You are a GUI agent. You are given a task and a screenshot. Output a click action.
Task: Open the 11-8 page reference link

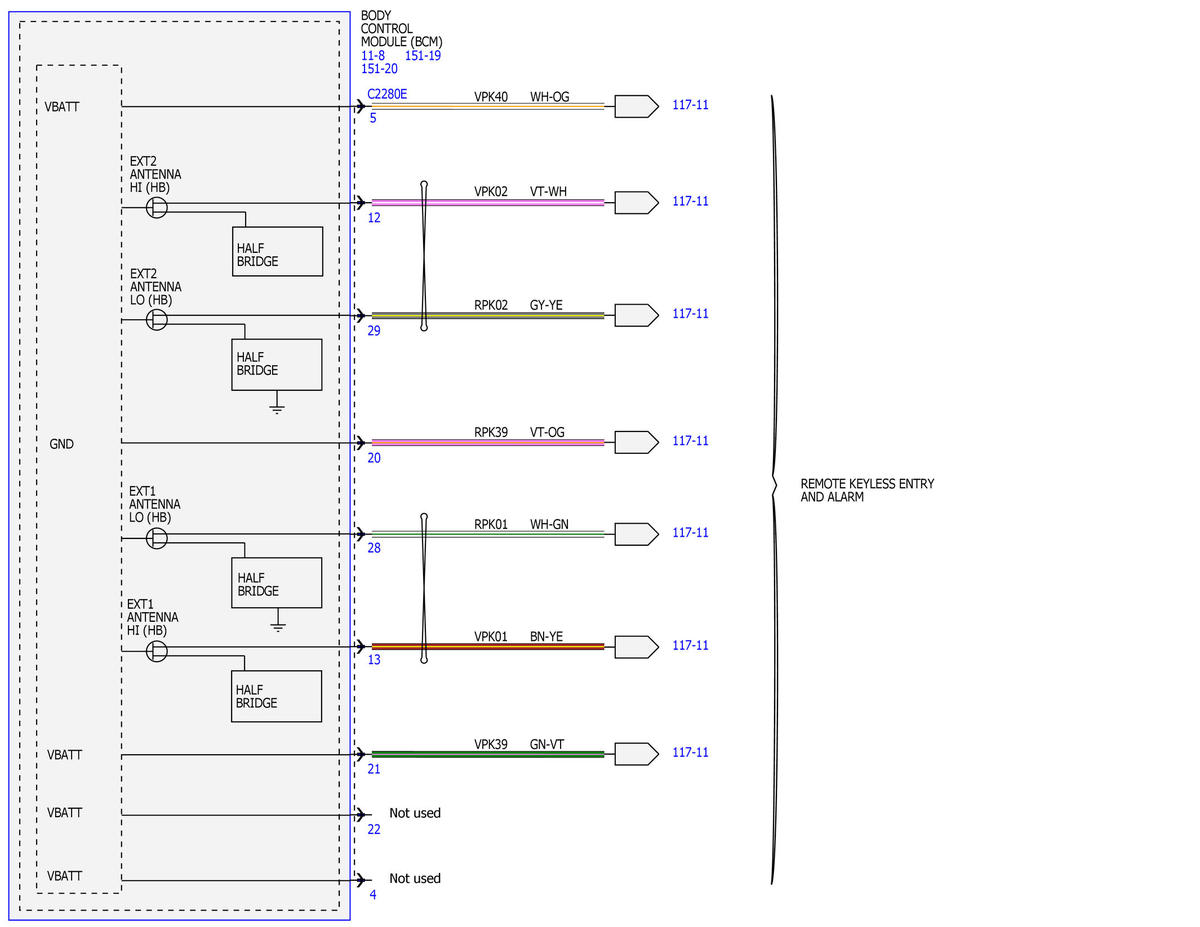[373, 56]
